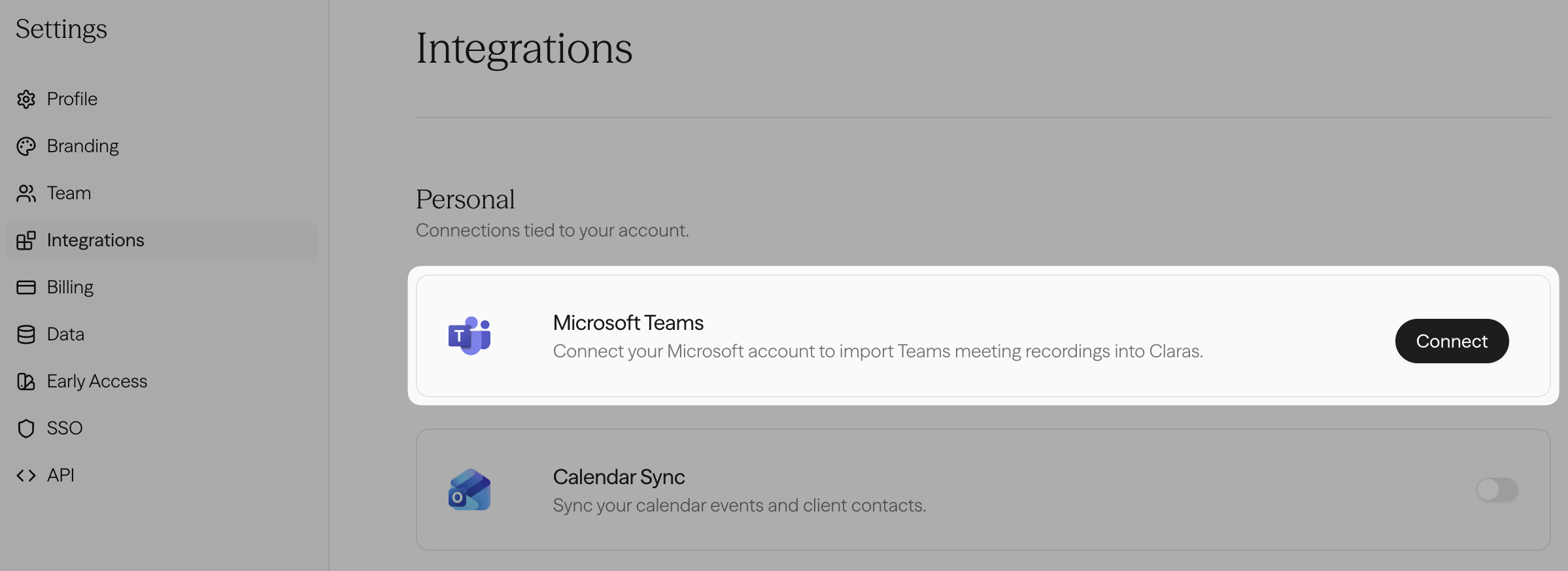Open the Billing section
Viewport: 1568px width, 571px height.
pyautogui.click(x=162, y=287)
